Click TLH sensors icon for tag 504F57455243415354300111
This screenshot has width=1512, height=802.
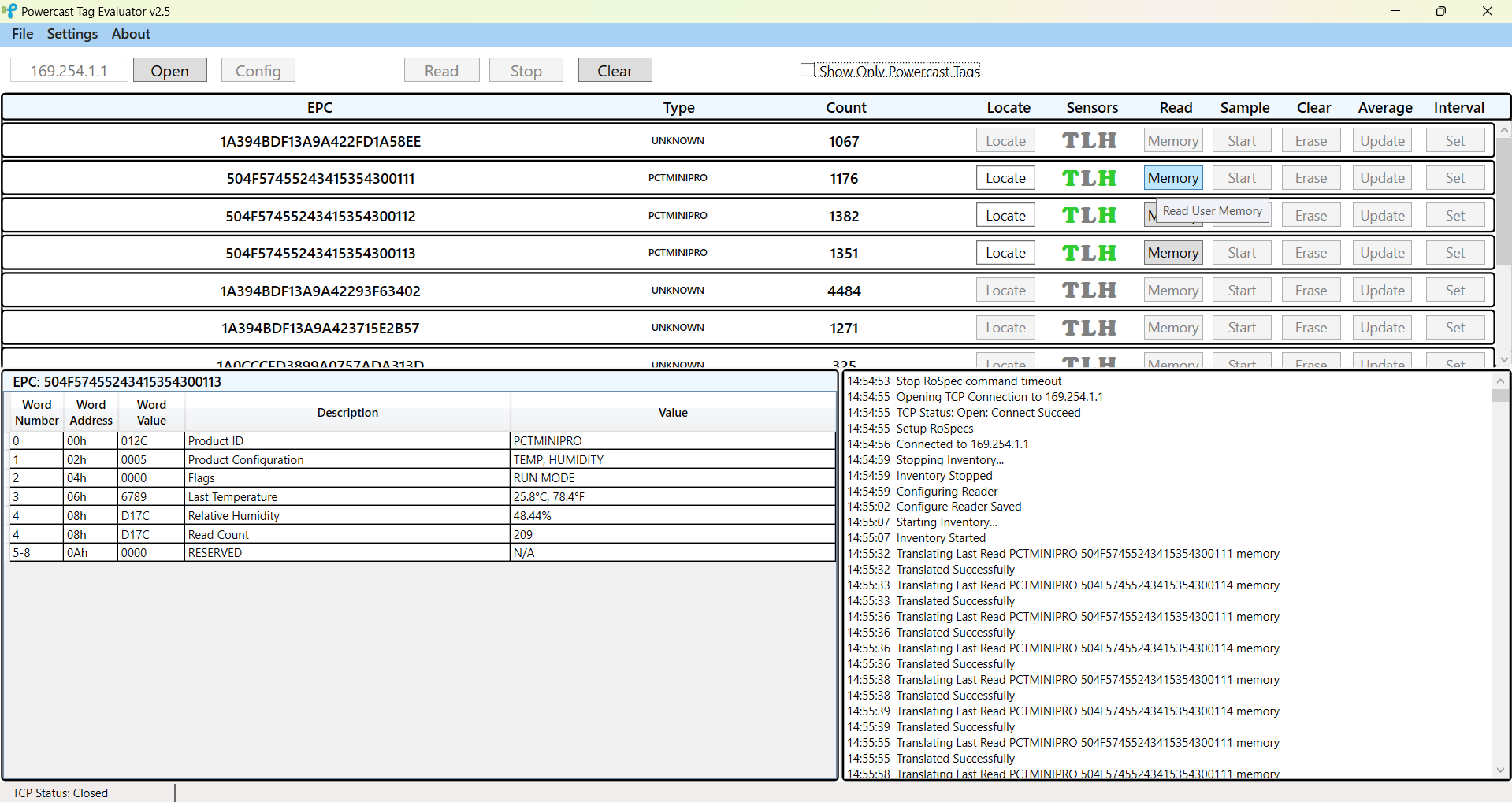[1090, 178]
